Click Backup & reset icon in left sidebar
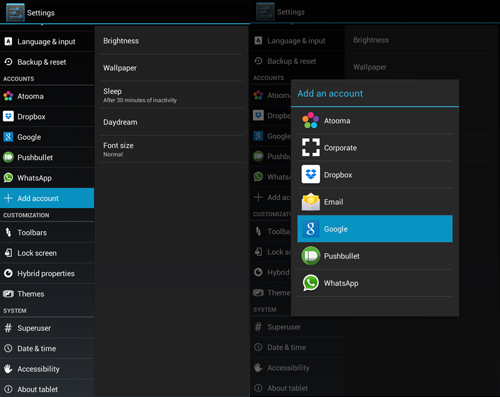The image size is (500, 397). tap(8, 62)
